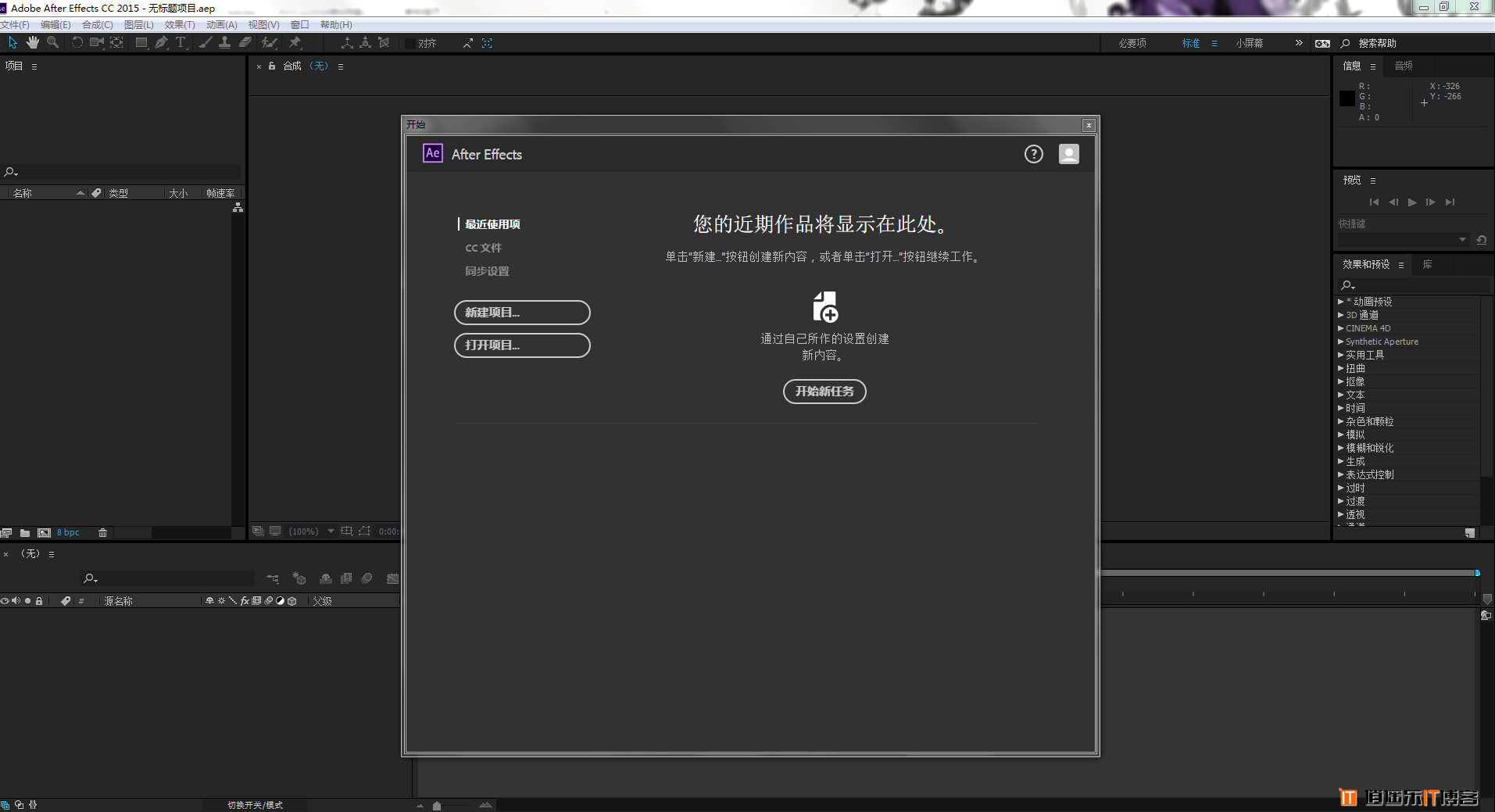Select the Zoom magnifier tool
Viewport: 1495px width, 812px height.
pos(52,42)
